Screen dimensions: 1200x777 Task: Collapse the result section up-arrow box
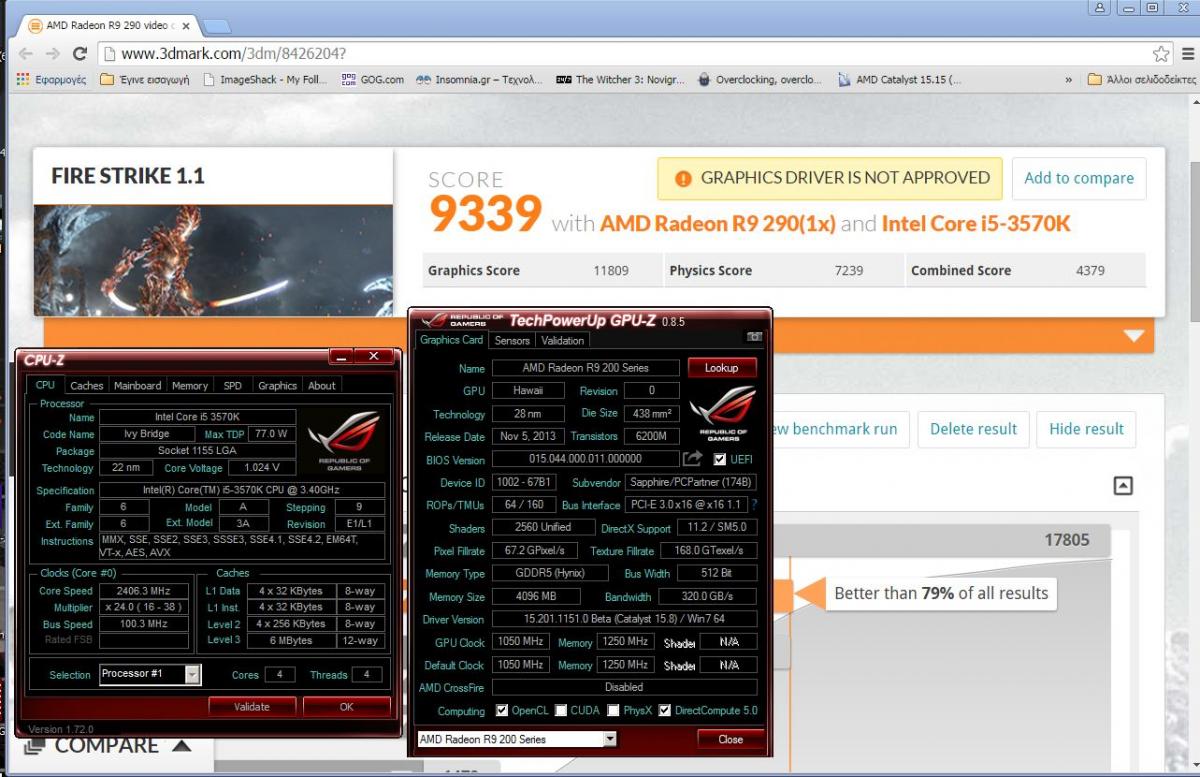(x=1123, y=486)
